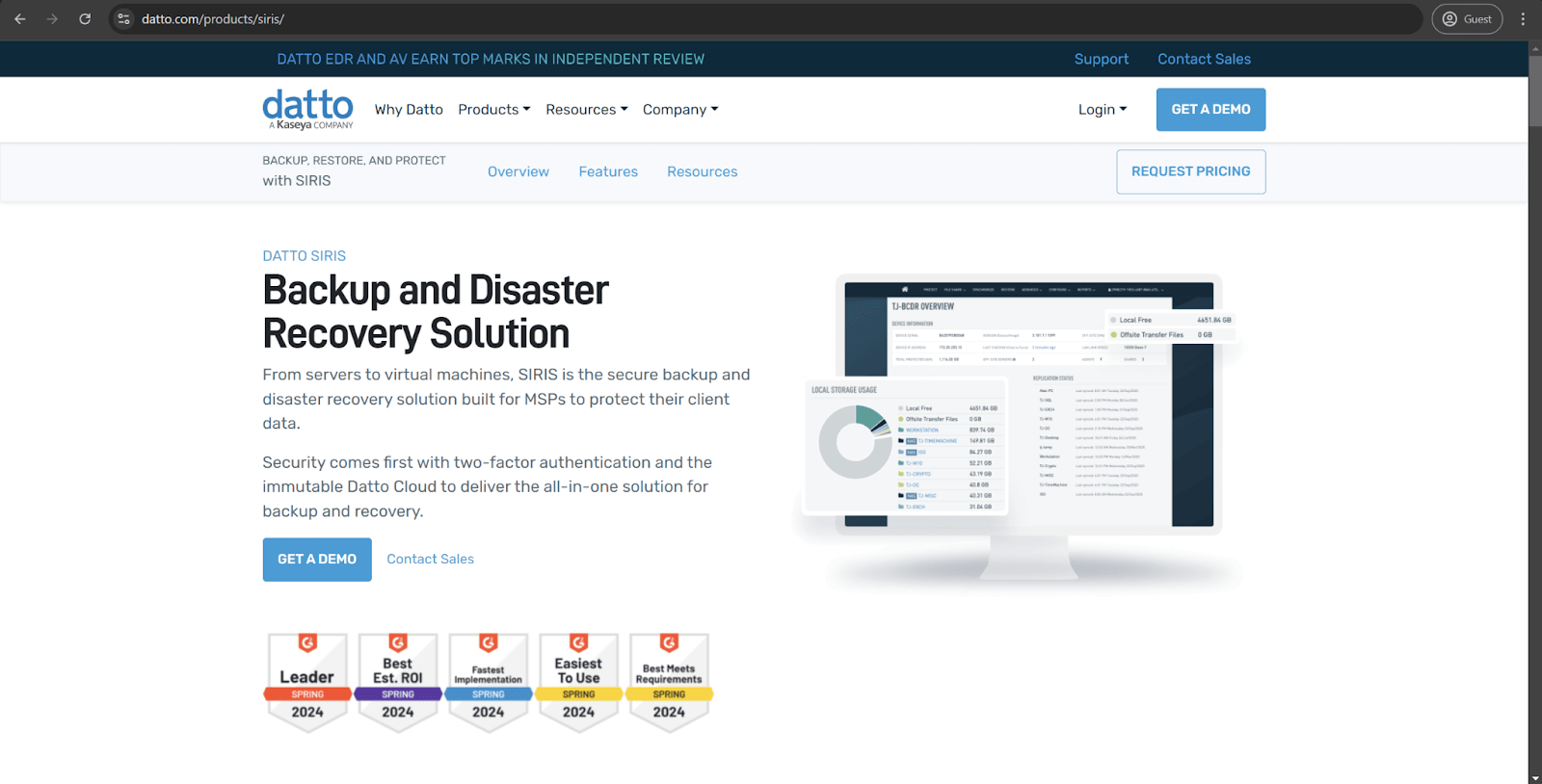
Task: Go to the Overview section tab
Action: click(x=518, y=171)
